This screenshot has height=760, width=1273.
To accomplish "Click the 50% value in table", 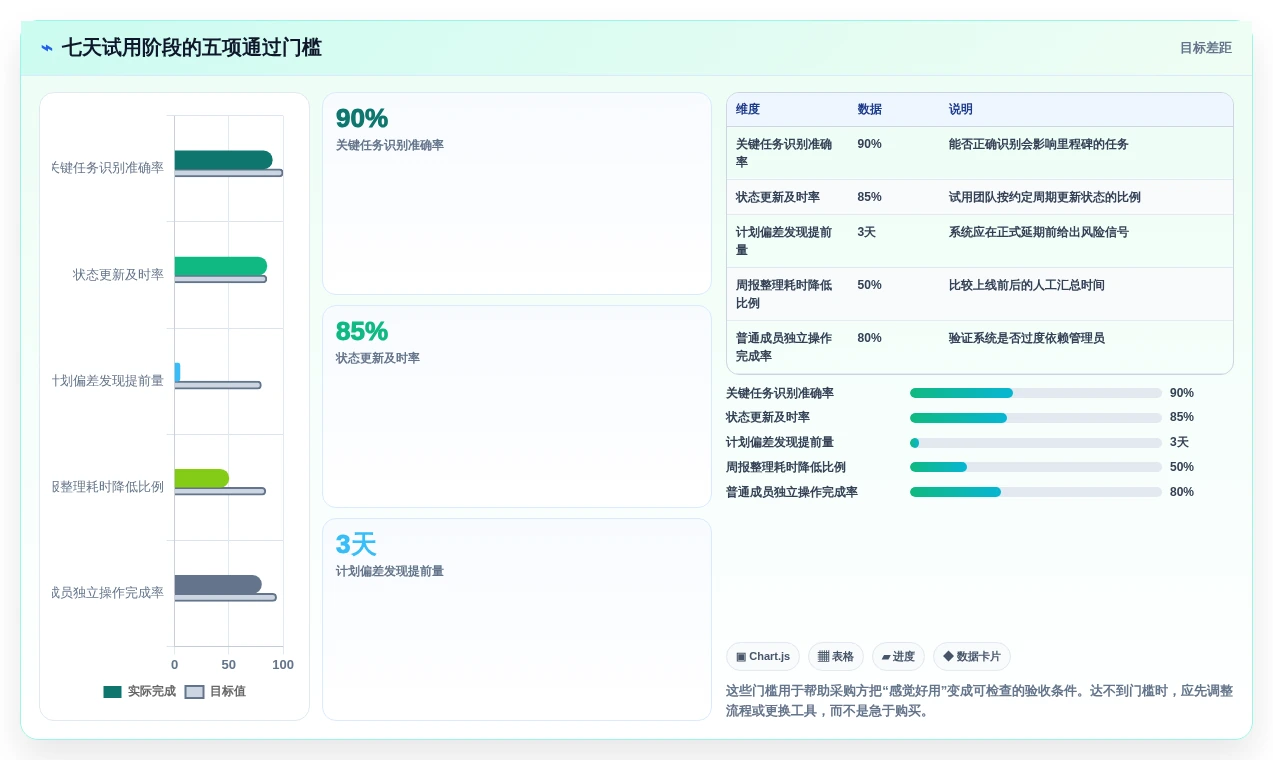I will pyautogui.click(x=869, y=285).
